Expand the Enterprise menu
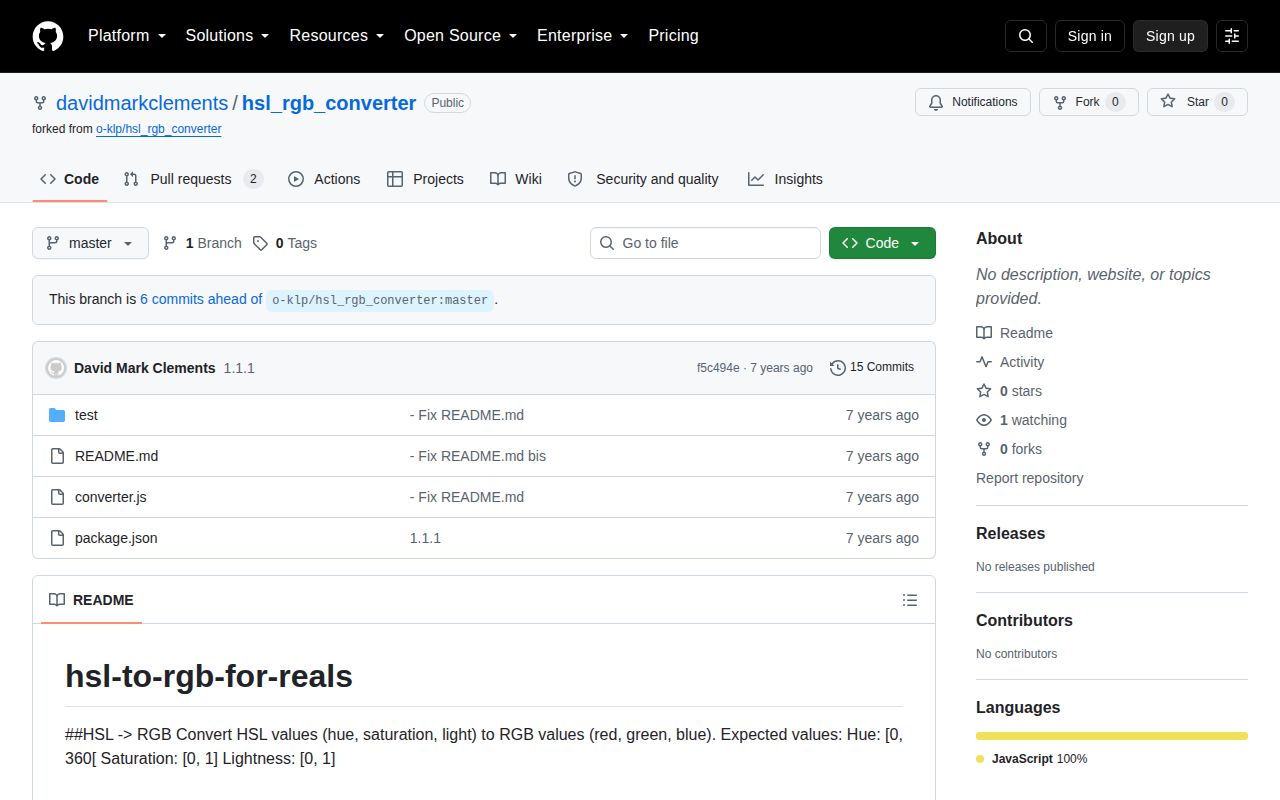Screen dimensions: 1280x800 tap(582, 36)
